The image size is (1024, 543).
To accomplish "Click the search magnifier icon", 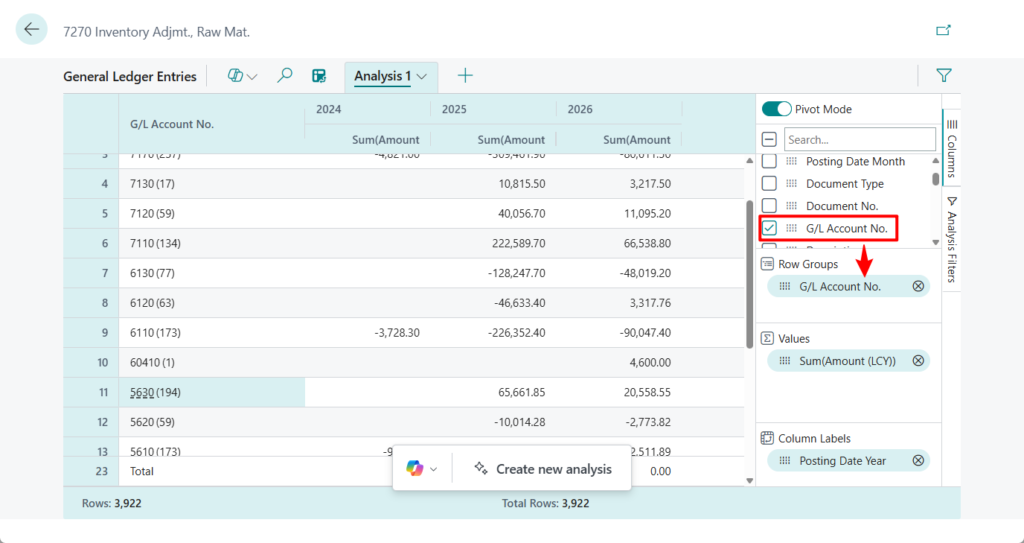I will [x=285, y=76].
